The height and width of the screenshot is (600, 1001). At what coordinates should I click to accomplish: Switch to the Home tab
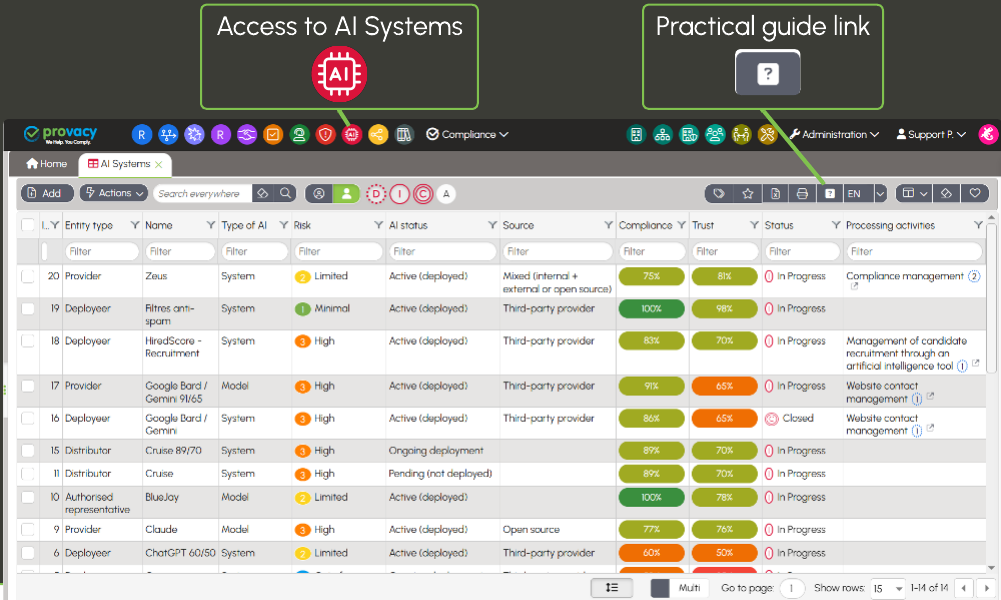(x=47, y=164)
